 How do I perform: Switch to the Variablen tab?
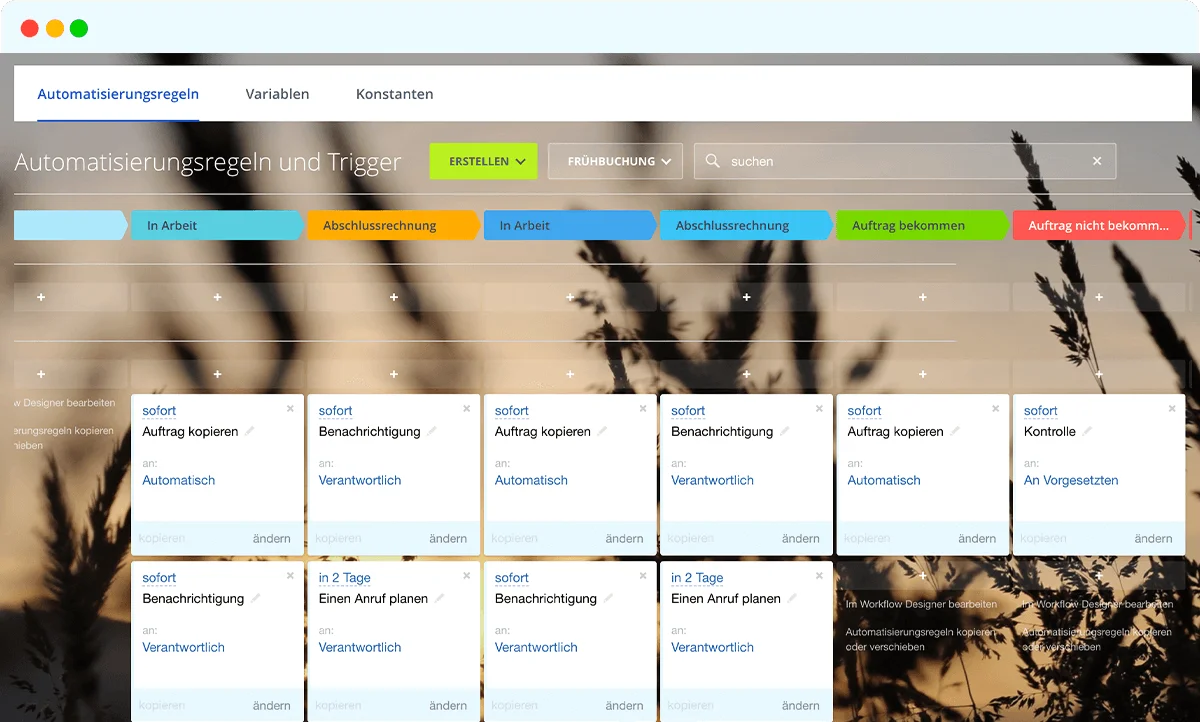pyautogui.click(x=277, y=94)
